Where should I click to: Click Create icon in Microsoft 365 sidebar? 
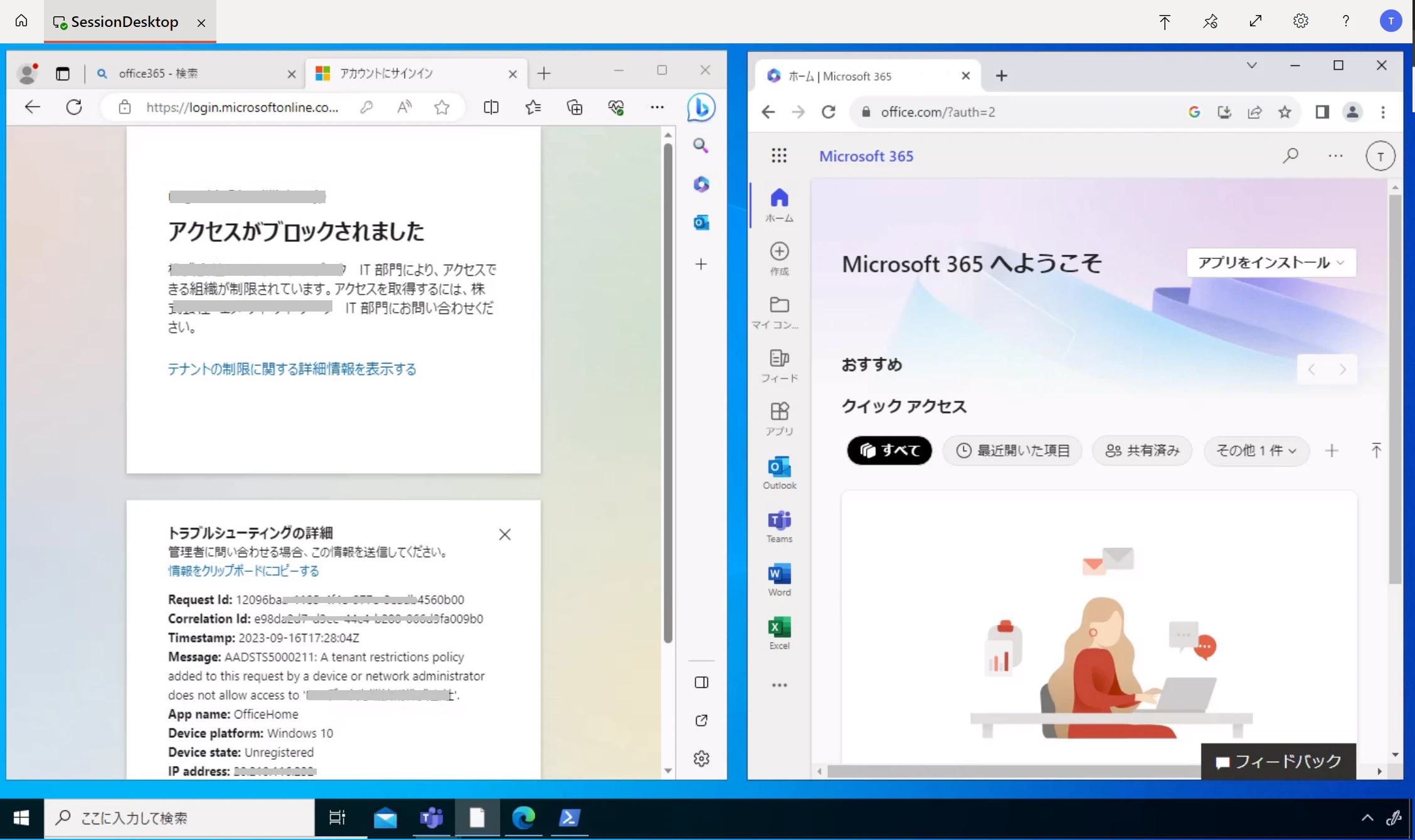pyautogui.click(x=780, y=258)
